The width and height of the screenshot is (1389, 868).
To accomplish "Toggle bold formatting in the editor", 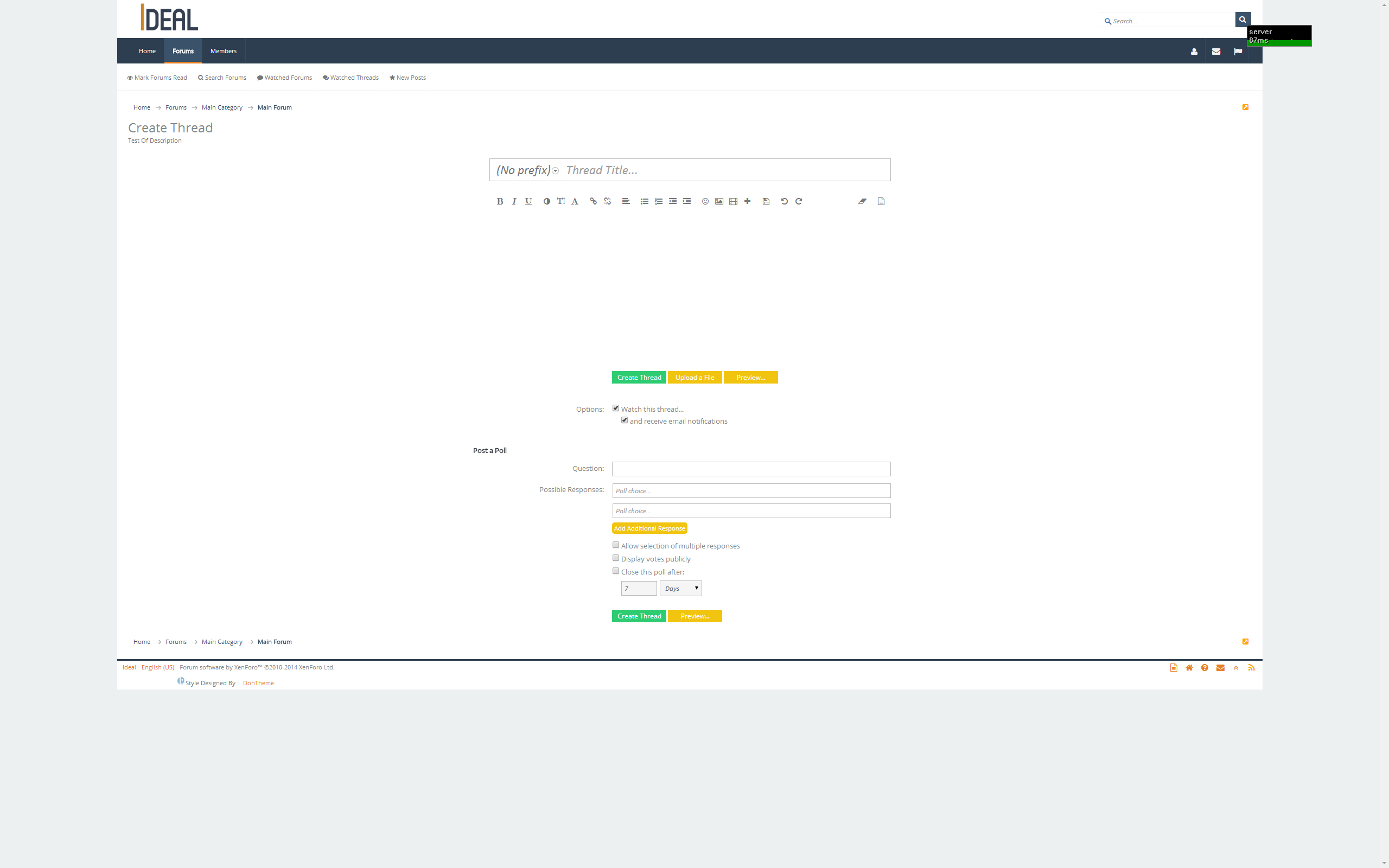I will coord(499,201).
